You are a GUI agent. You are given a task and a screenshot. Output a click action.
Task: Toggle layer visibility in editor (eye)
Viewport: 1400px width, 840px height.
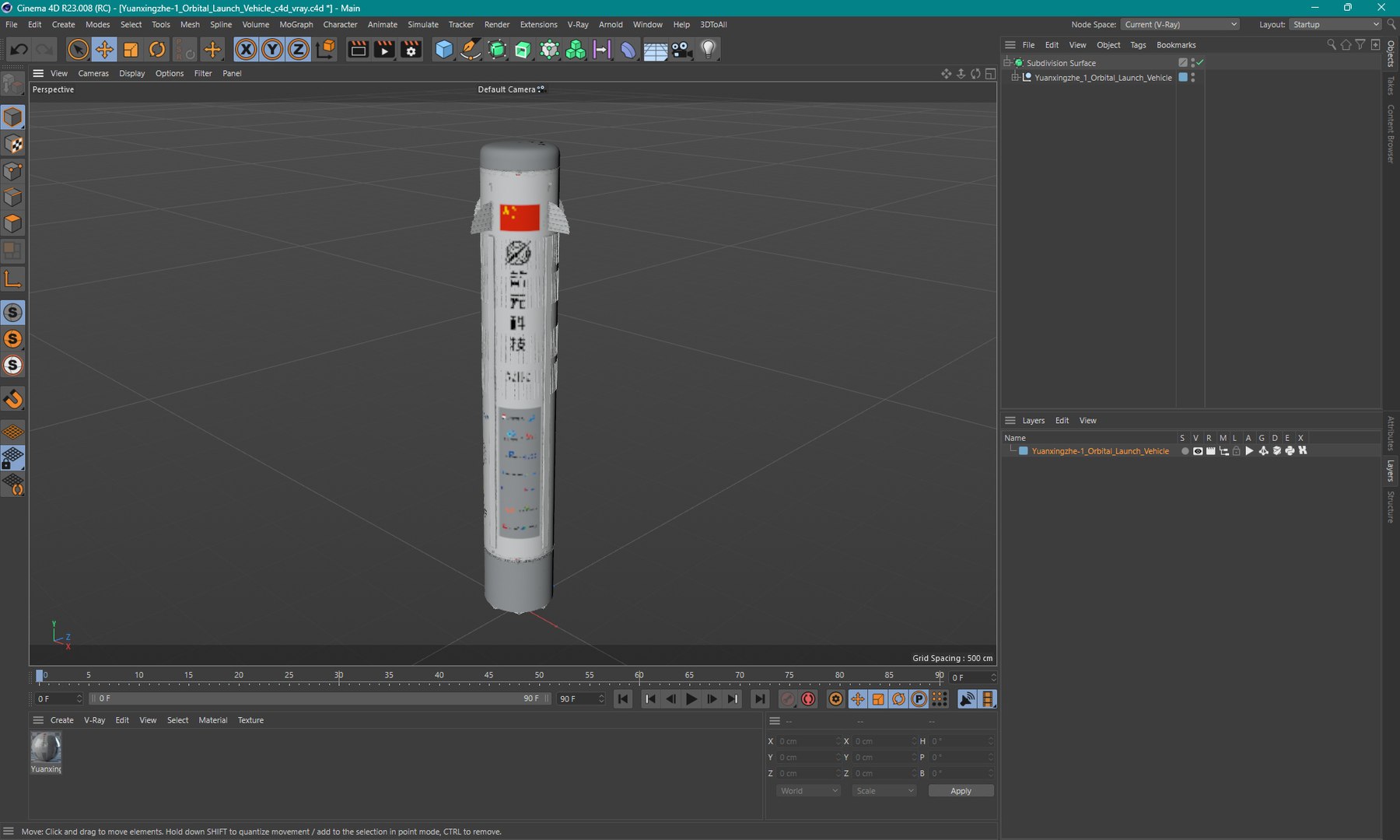click(x=1198, y=451)
